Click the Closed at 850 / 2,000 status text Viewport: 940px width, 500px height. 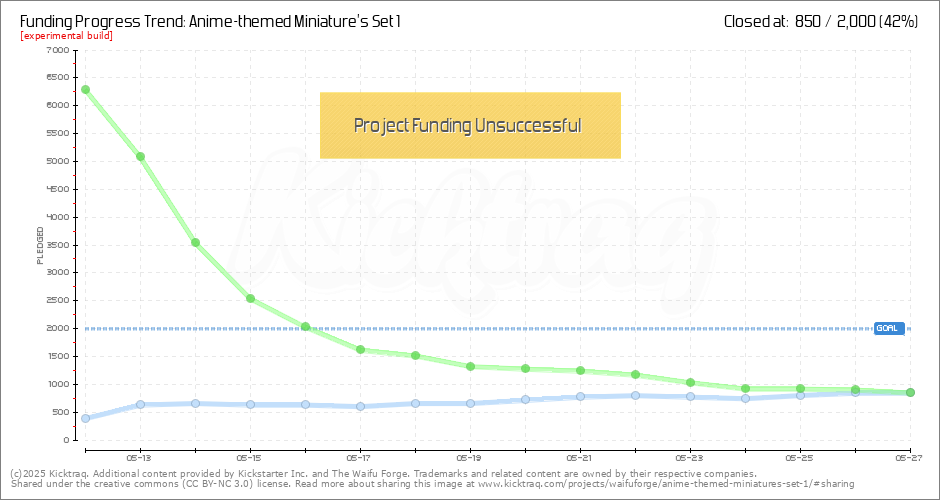coord(820,20)
